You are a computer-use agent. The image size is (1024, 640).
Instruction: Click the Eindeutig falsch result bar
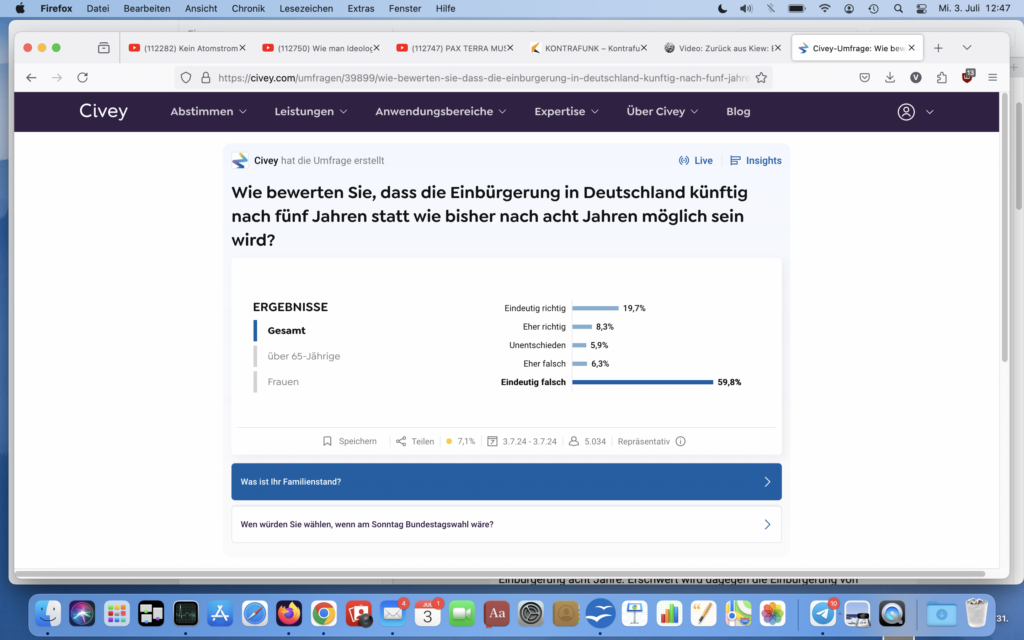(x=642, y=382)
